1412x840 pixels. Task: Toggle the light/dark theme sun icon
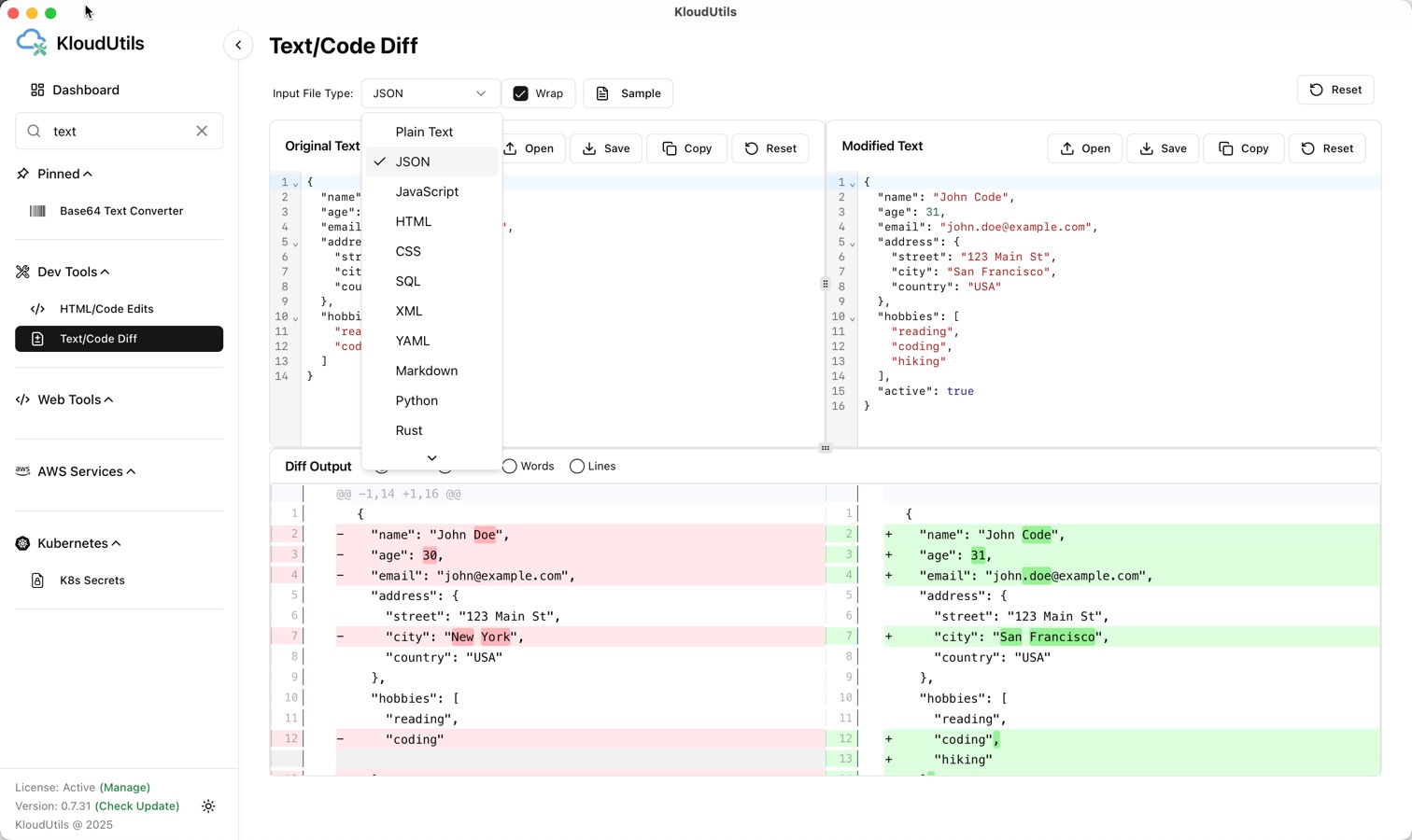pos(208,806)
